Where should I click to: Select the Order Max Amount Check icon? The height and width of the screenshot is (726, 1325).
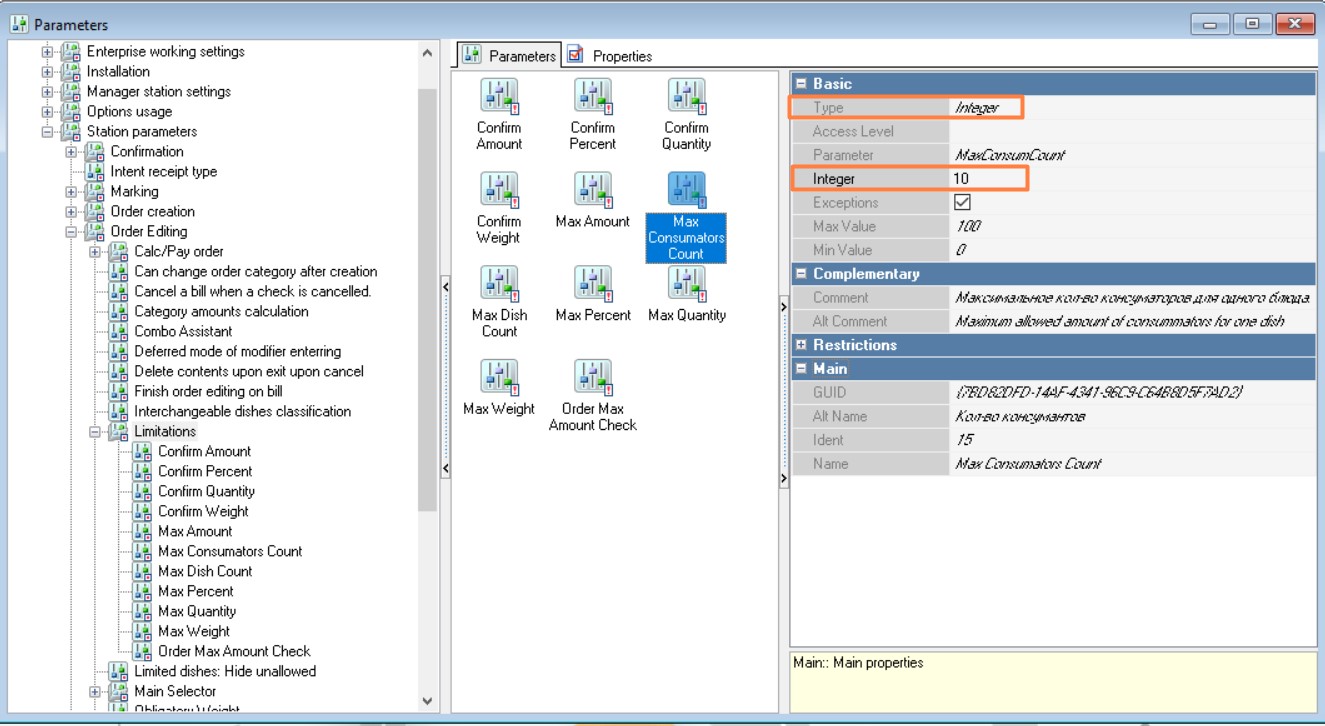pyautogui.click(x=592, y=378)
